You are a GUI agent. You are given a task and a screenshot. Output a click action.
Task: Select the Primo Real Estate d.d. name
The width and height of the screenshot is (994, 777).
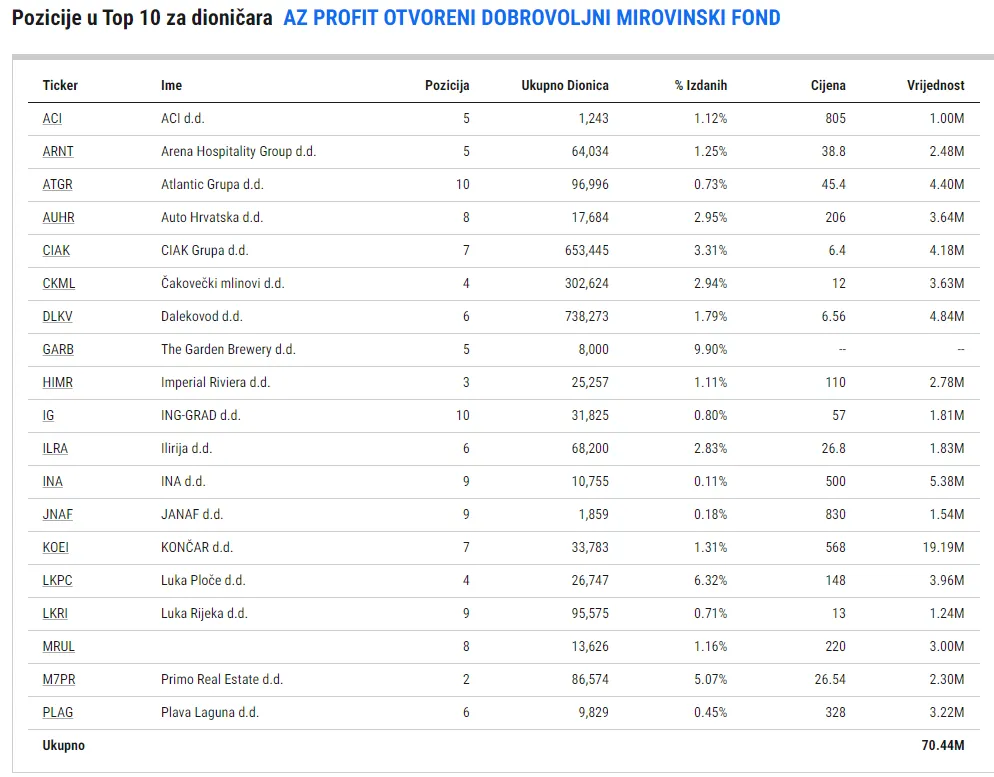[x=222, y=679]
